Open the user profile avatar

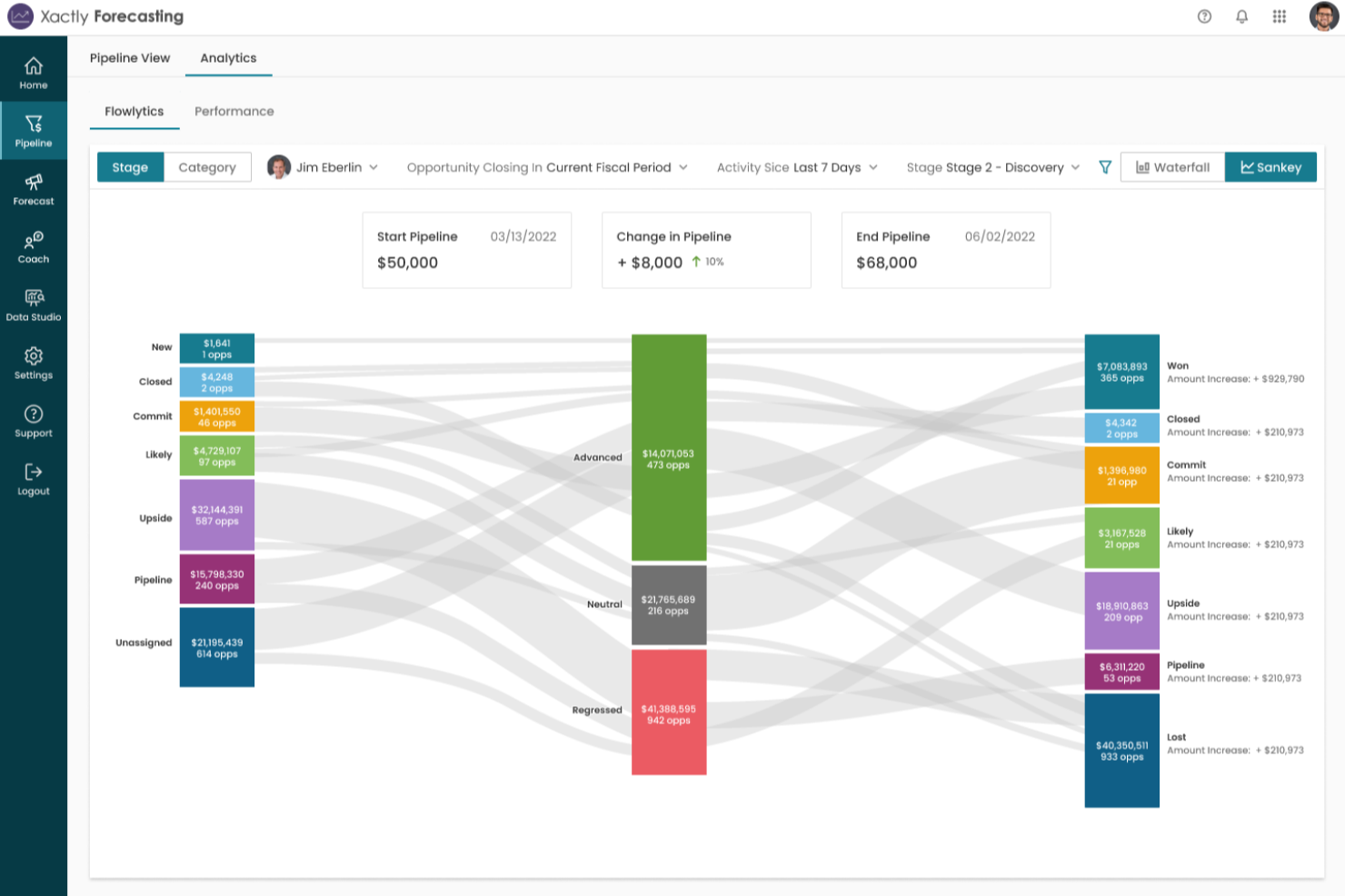1323,16
